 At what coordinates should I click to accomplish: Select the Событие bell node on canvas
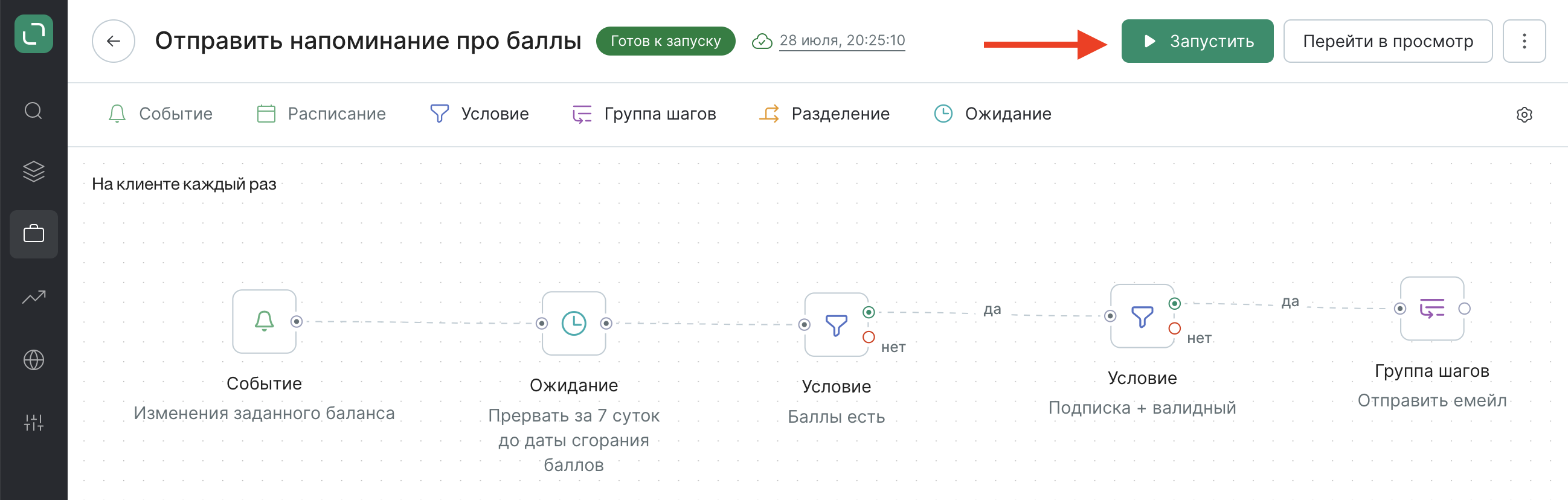click(264, 321)
